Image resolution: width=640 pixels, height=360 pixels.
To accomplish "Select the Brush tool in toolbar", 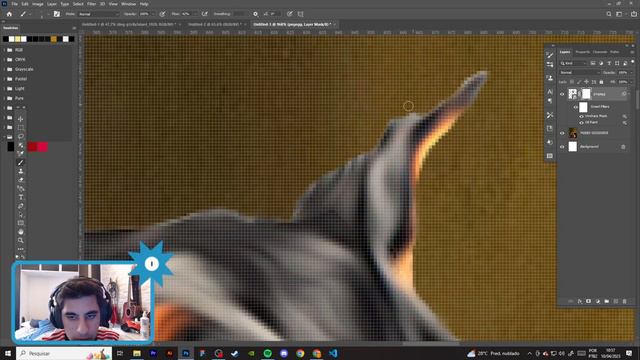I will (21, 162).
